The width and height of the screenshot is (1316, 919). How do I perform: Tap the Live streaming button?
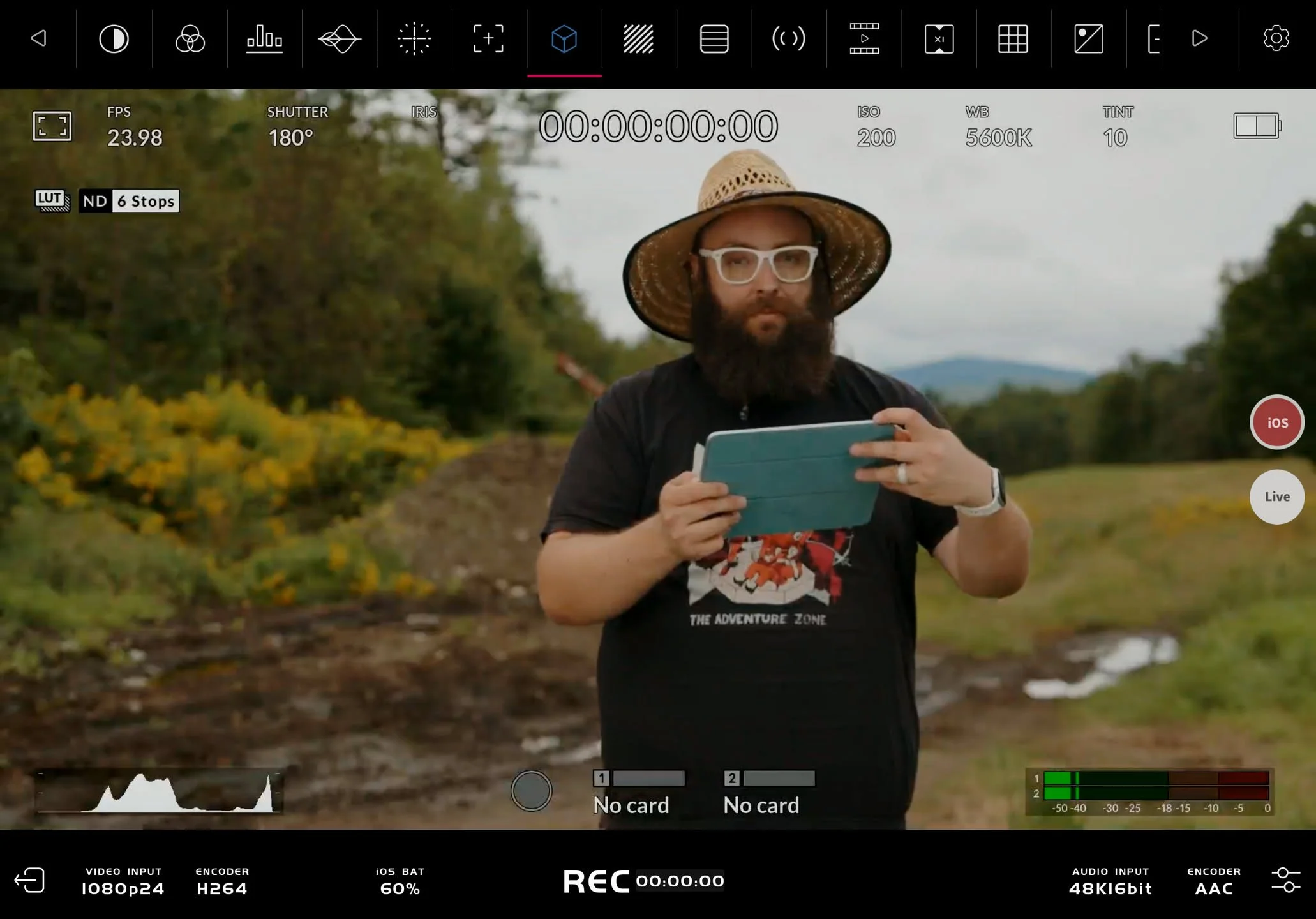(x=1276, y=497)
